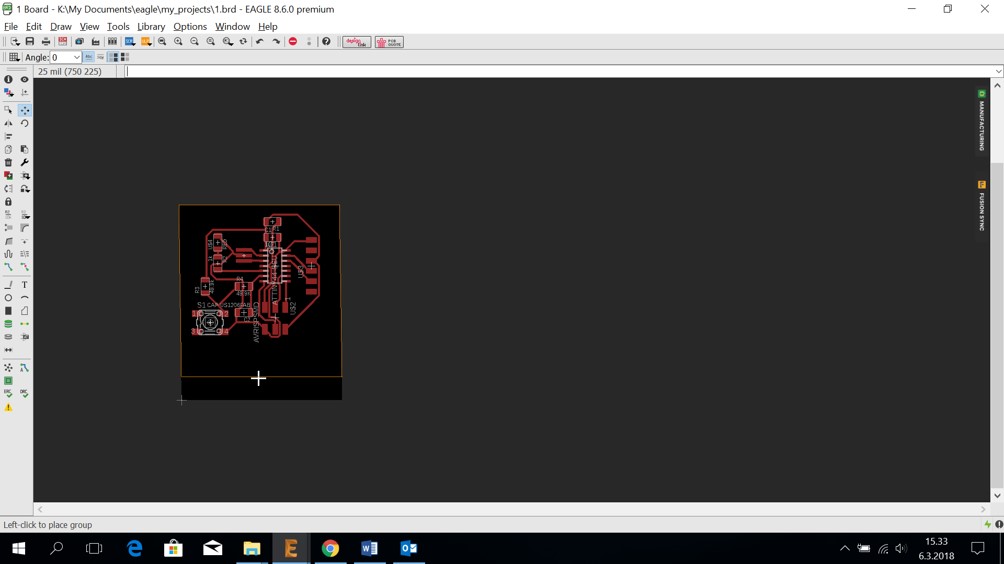
Task: Select the Show (eye) tool
Action: (24, 79)
